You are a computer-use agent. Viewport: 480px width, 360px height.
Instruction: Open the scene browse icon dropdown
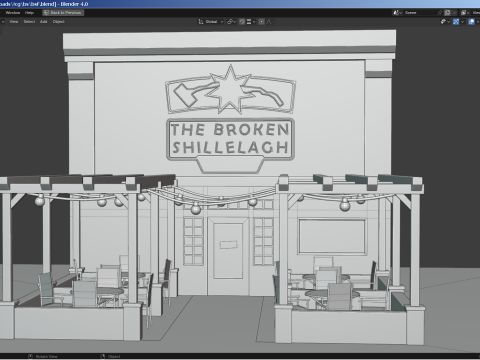click(397, 13)
